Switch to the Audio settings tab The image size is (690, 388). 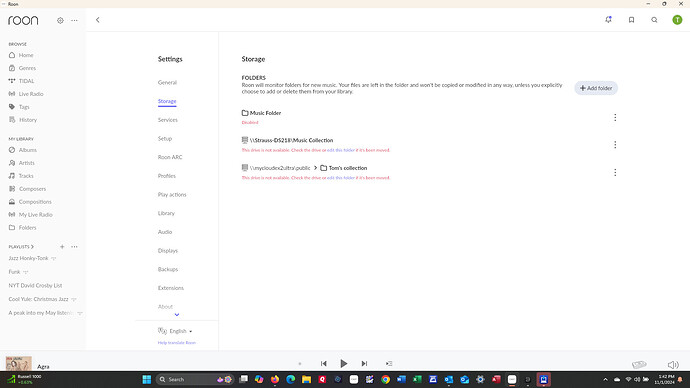tap(165, 232)
